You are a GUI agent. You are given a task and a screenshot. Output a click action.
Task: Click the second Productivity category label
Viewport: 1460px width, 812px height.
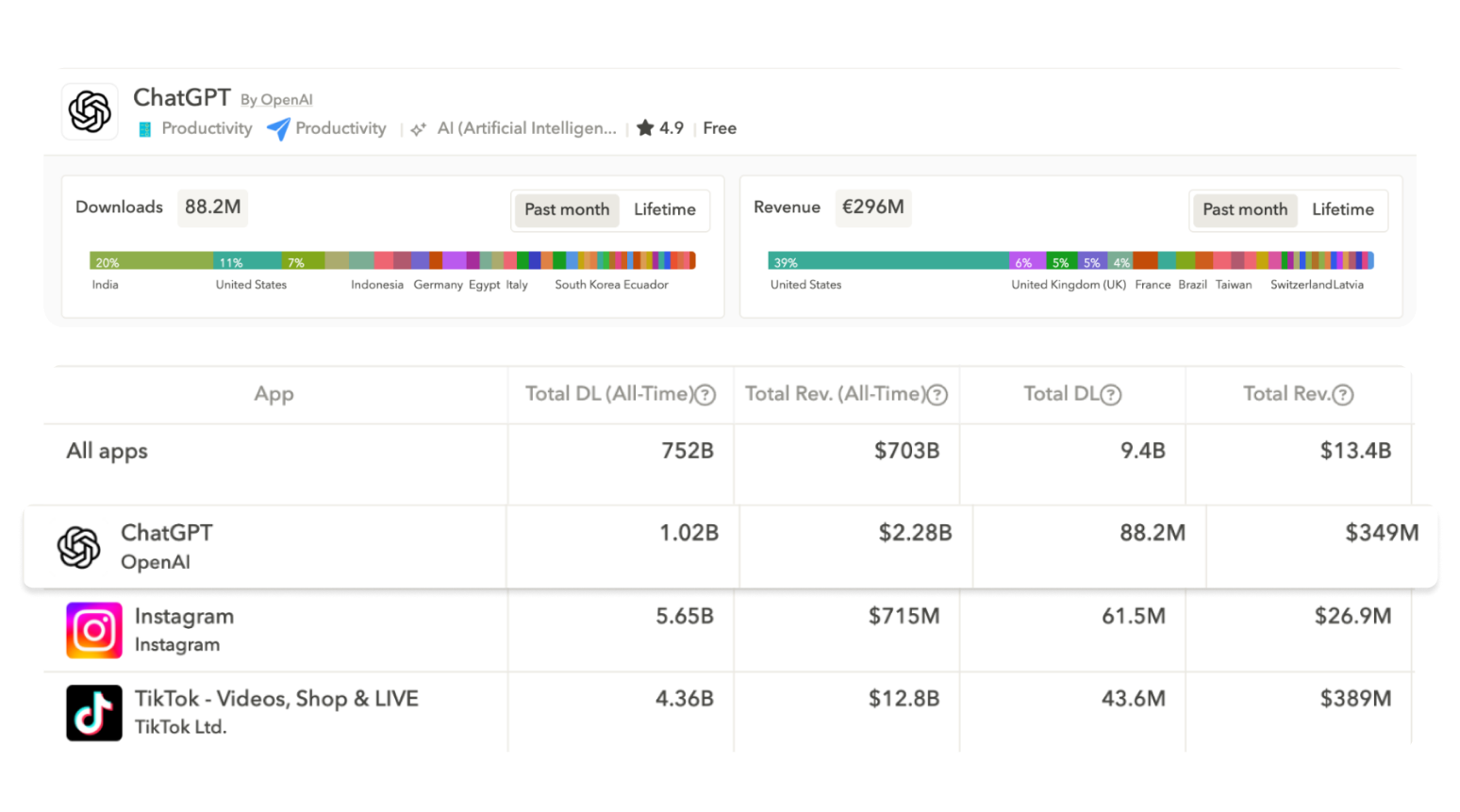[340, 128]
